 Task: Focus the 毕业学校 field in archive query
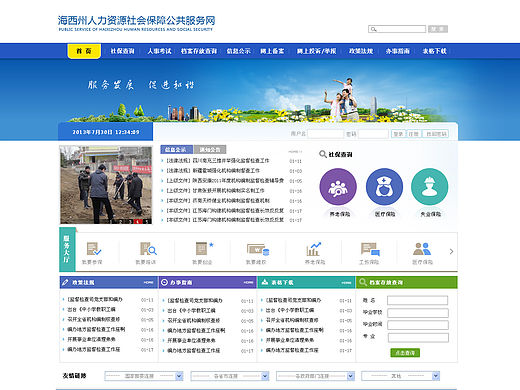[418, 313]
